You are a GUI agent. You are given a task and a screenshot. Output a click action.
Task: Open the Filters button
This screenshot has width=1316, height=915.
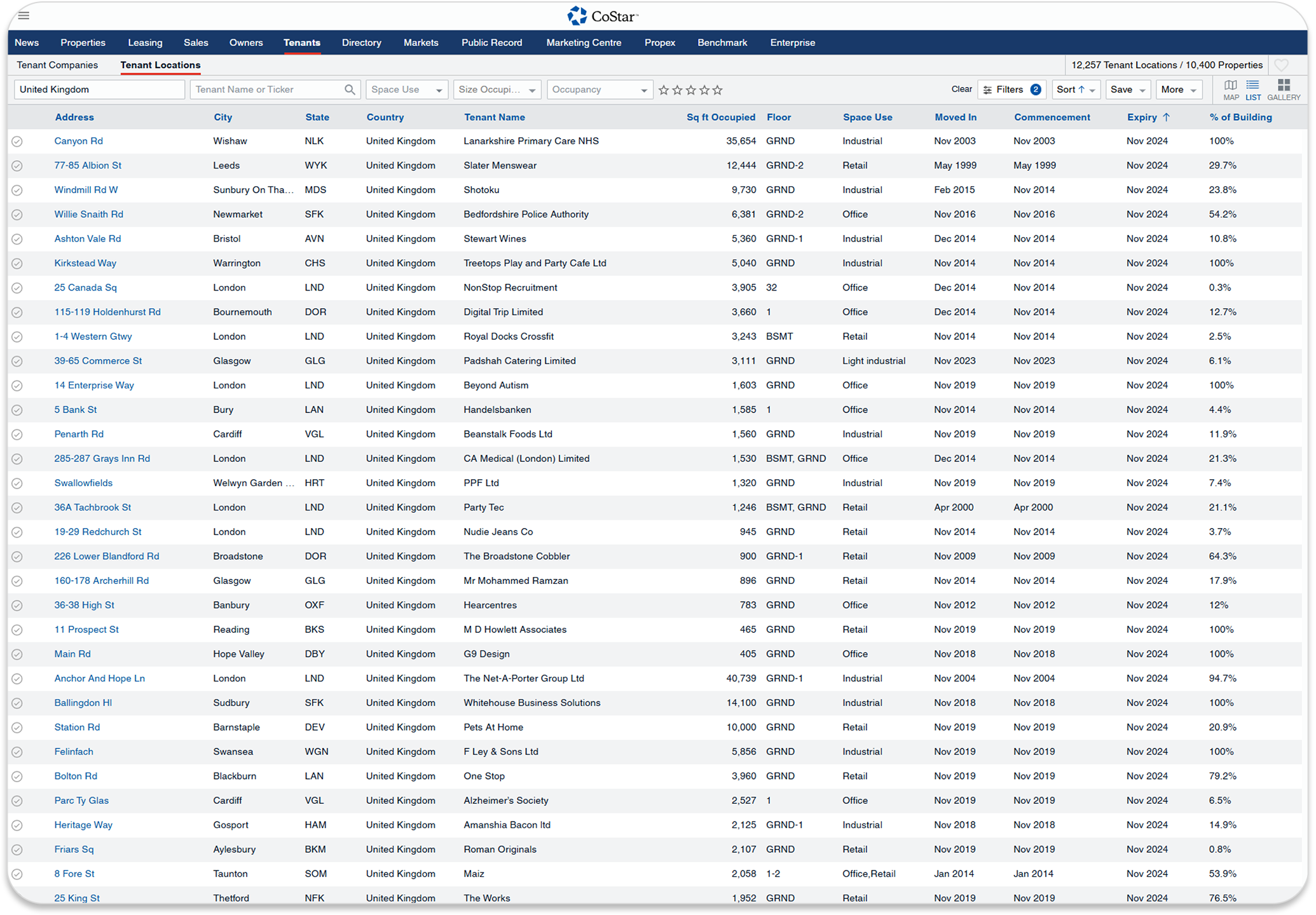pyautogui.click(x=1011, y=90)
